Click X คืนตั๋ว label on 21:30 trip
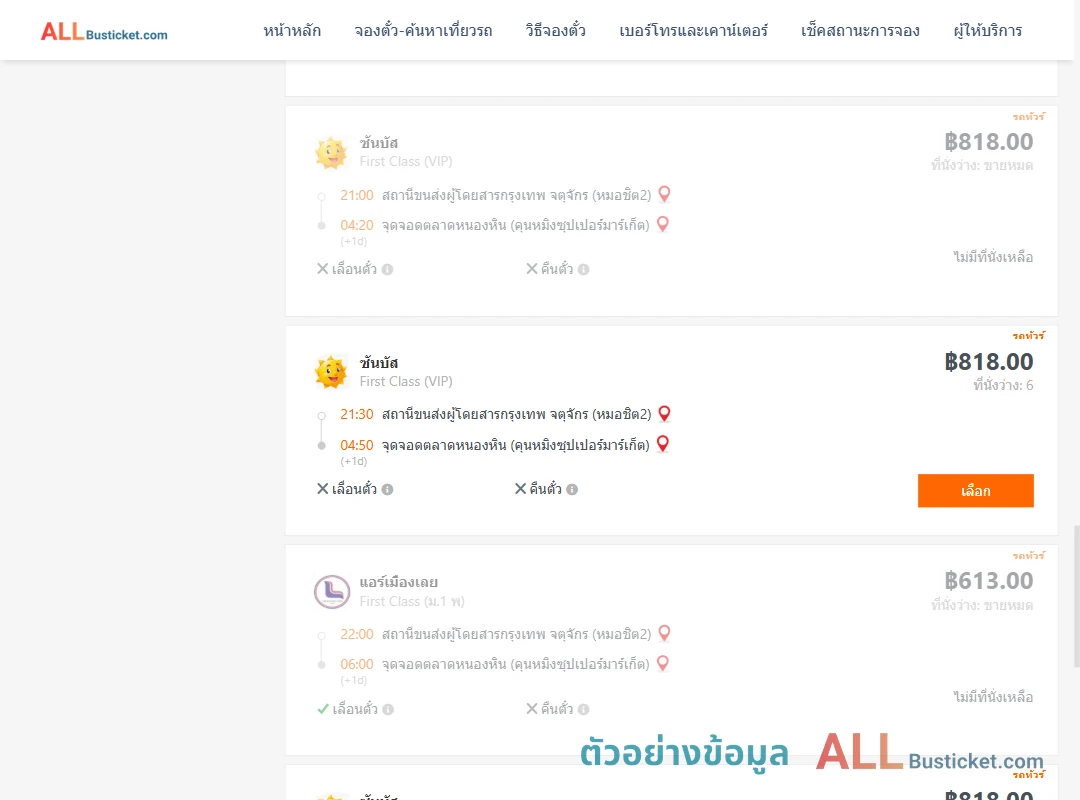Image resolution: width=1080 pixels, height=800 pixels. (x=538, y=489)
